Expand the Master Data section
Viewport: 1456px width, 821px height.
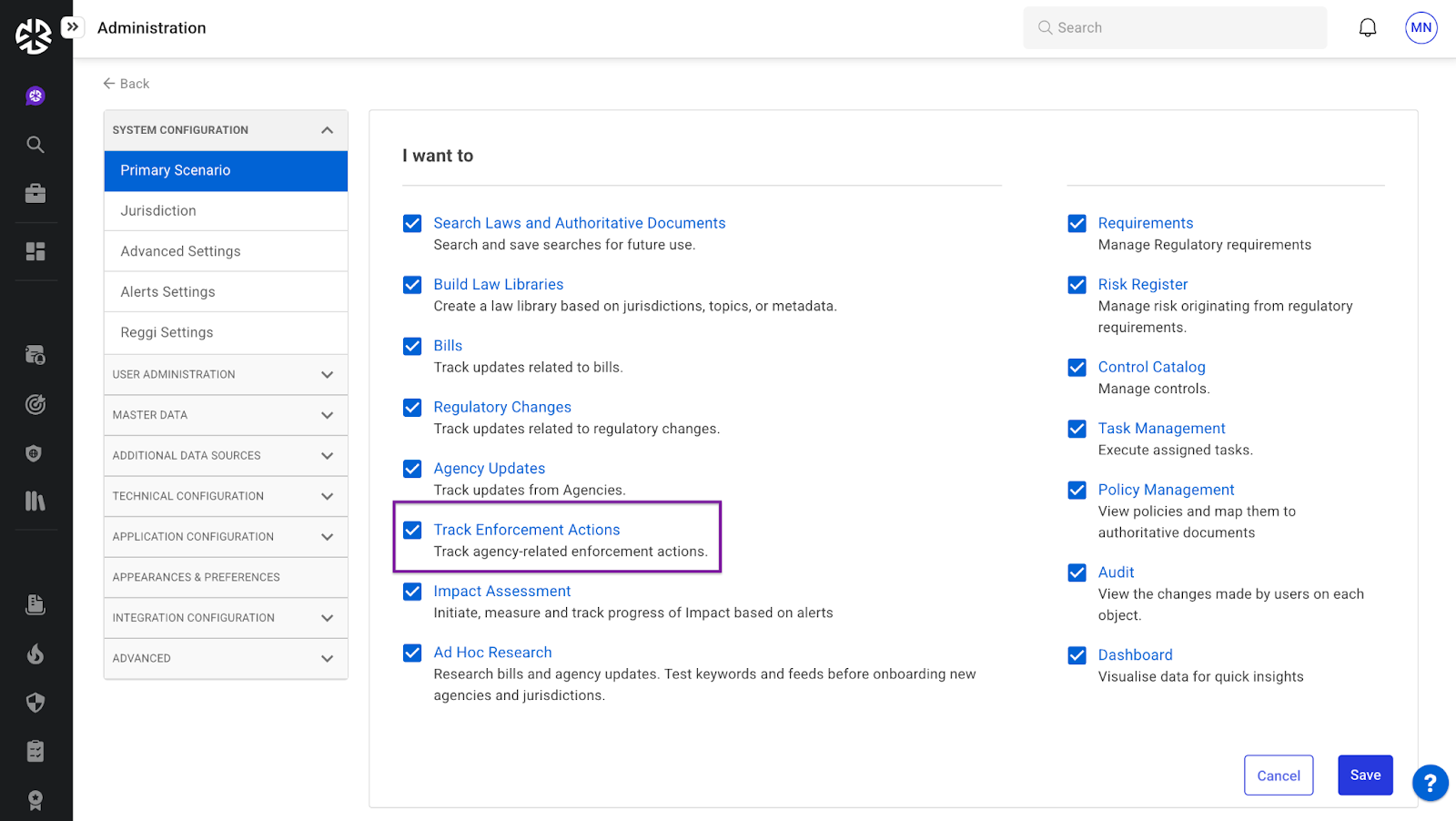[x=226, y=415]
